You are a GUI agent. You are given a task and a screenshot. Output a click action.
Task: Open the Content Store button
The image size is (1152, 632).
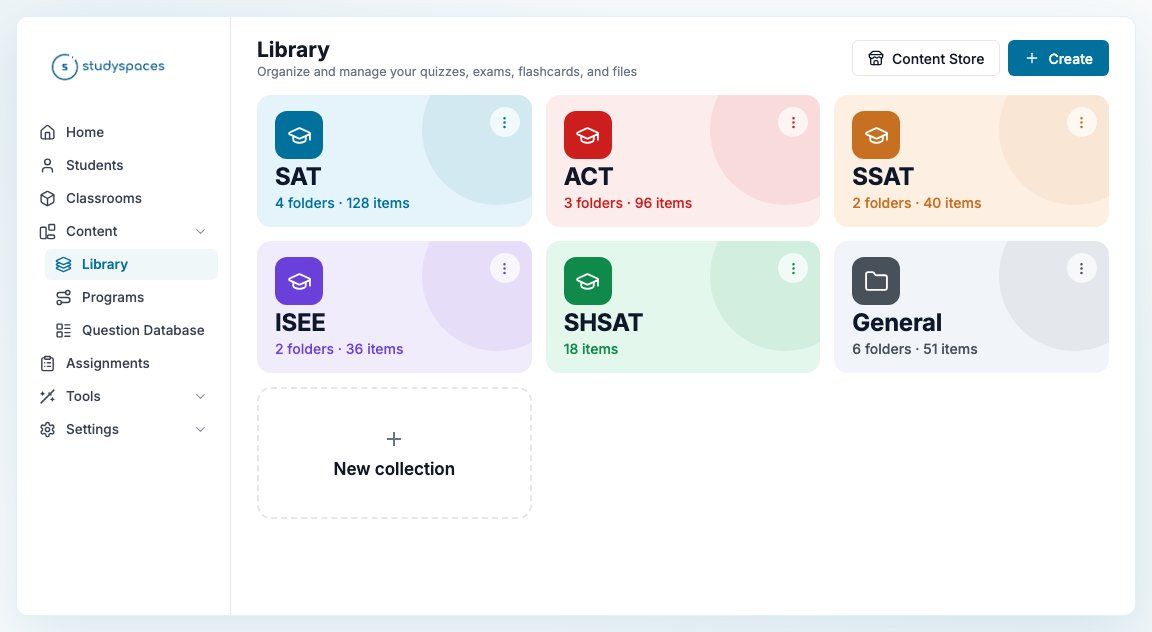point(926,58)
